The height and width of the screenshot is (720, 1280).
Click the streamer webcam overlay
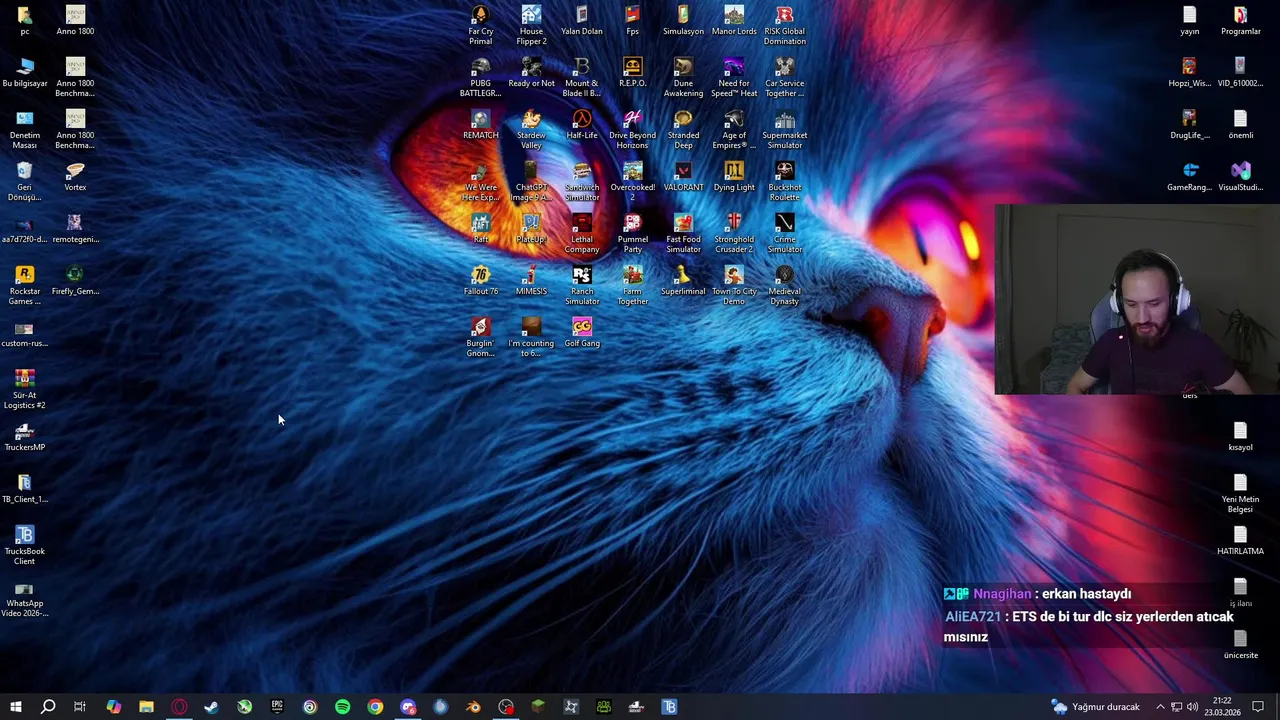[1137, 299]
